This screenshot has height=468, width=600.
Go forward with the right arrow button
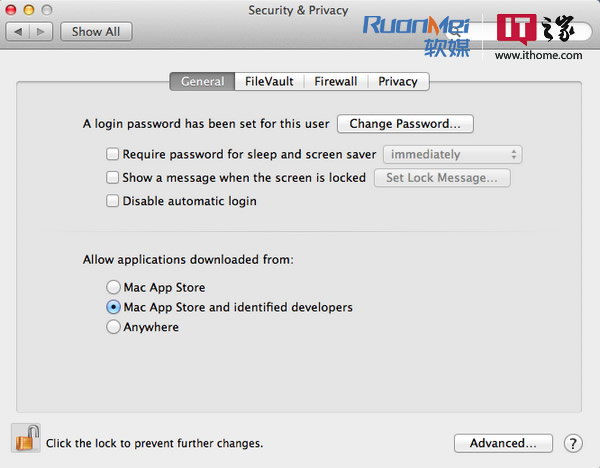pyautogui.click(x=41, y=32)
